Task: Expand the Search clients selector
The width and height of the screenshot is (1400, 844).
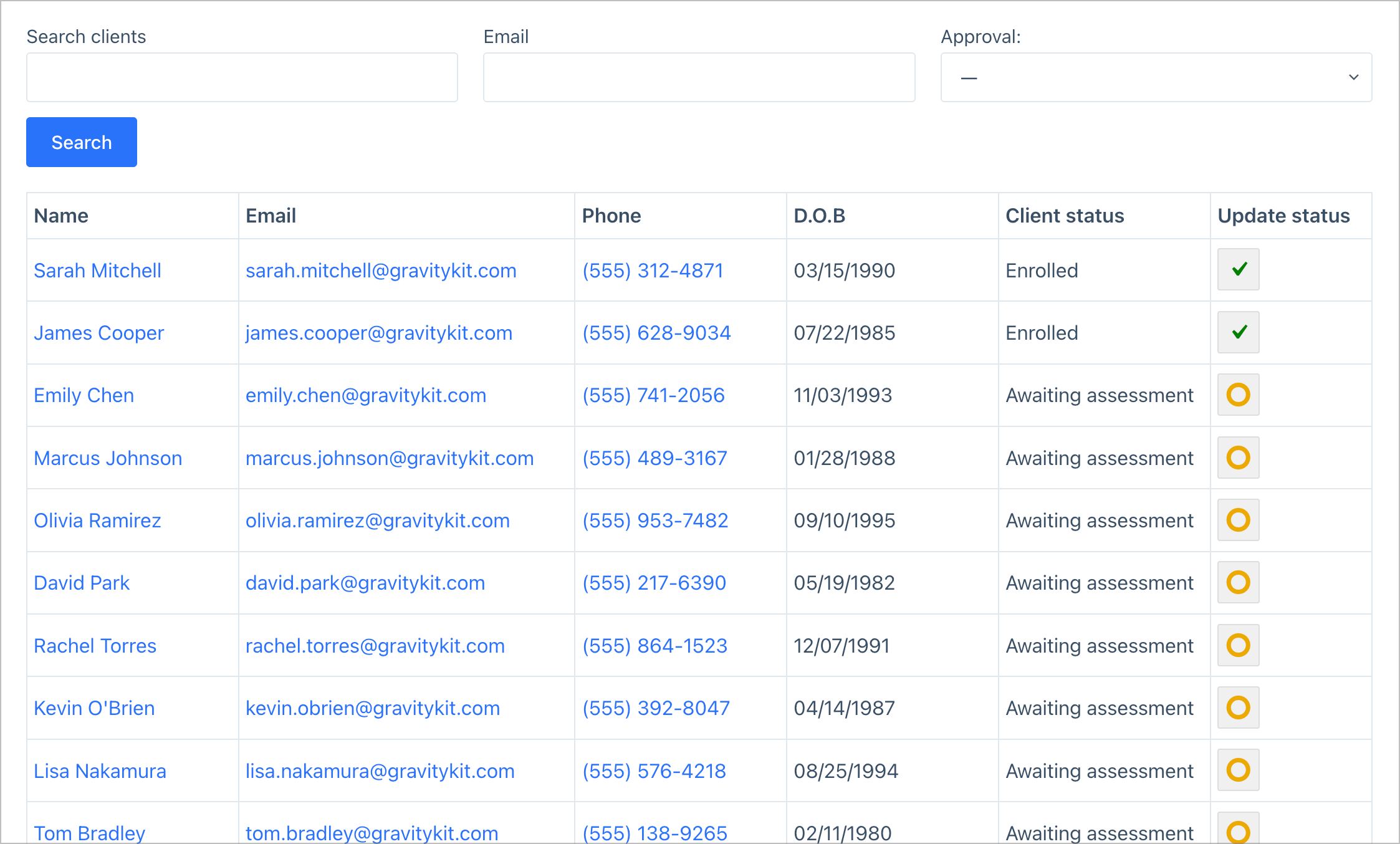Action: click(x=242, y=77)
